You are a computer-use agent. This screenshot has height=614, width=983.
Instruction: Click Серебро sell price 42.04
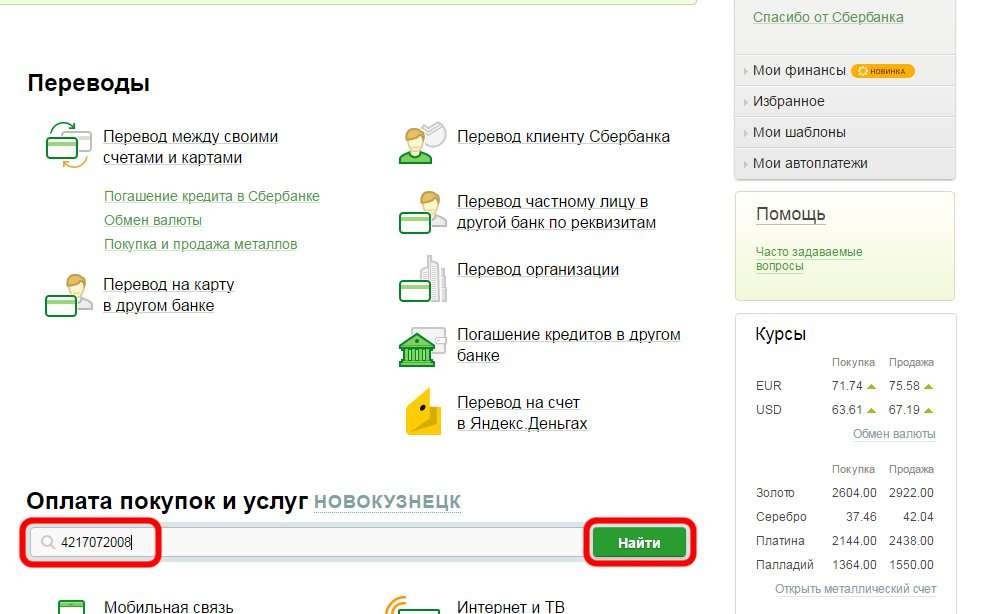[918, 517]
